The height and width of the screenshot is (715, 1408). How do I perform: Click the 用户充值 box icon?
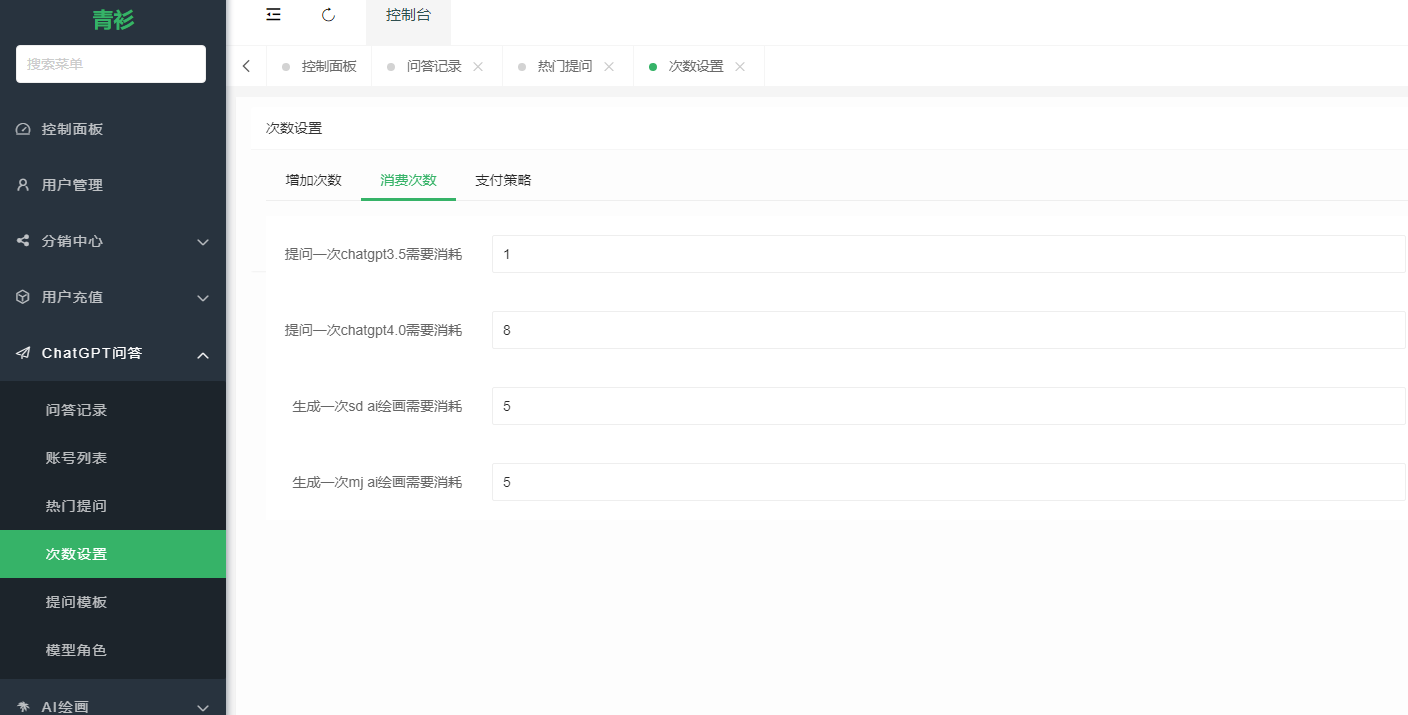[23, 297]
